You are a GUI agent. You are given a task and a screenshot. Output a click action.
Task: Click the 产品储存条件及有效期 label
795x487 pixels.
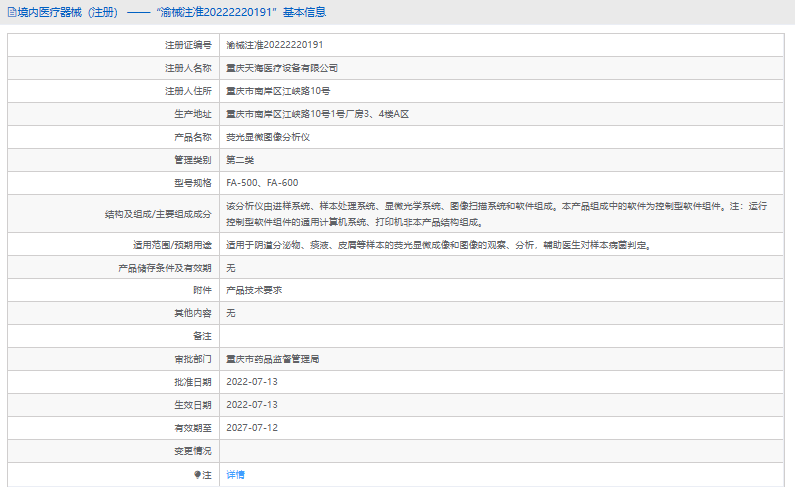click(165, 268)
